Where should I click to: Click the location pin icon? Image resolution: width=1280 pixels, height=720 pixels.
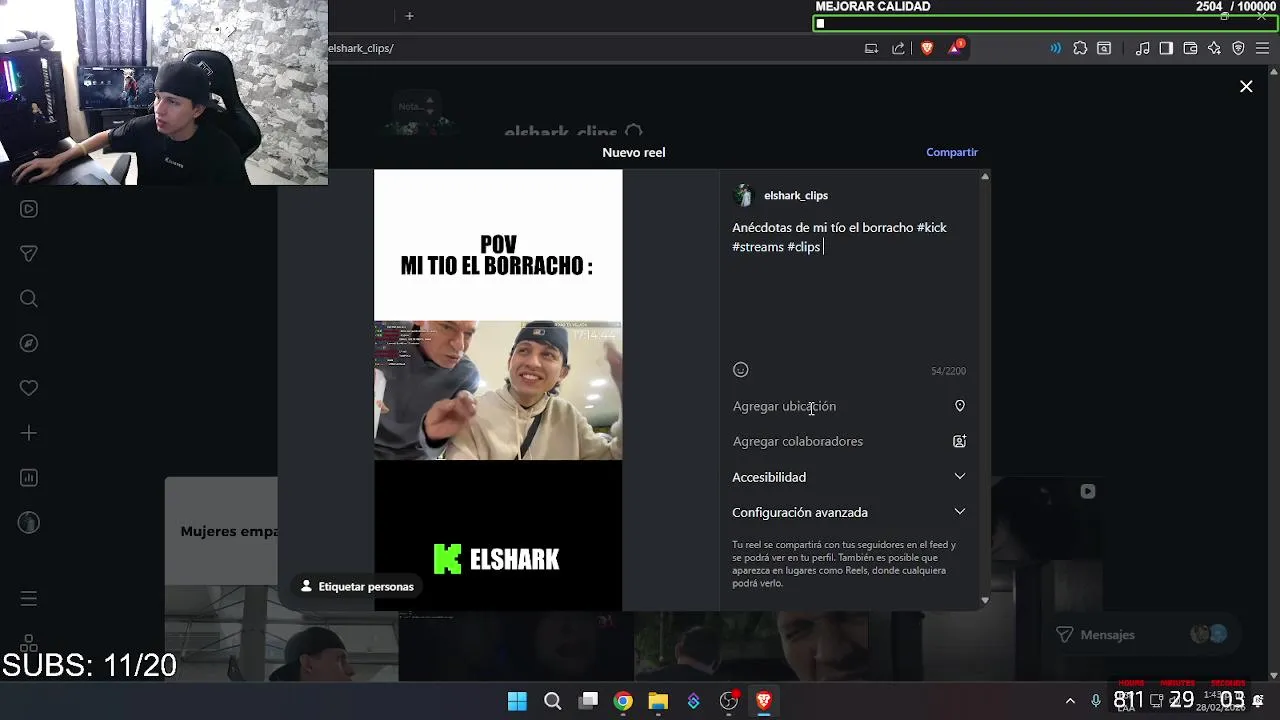960,406
